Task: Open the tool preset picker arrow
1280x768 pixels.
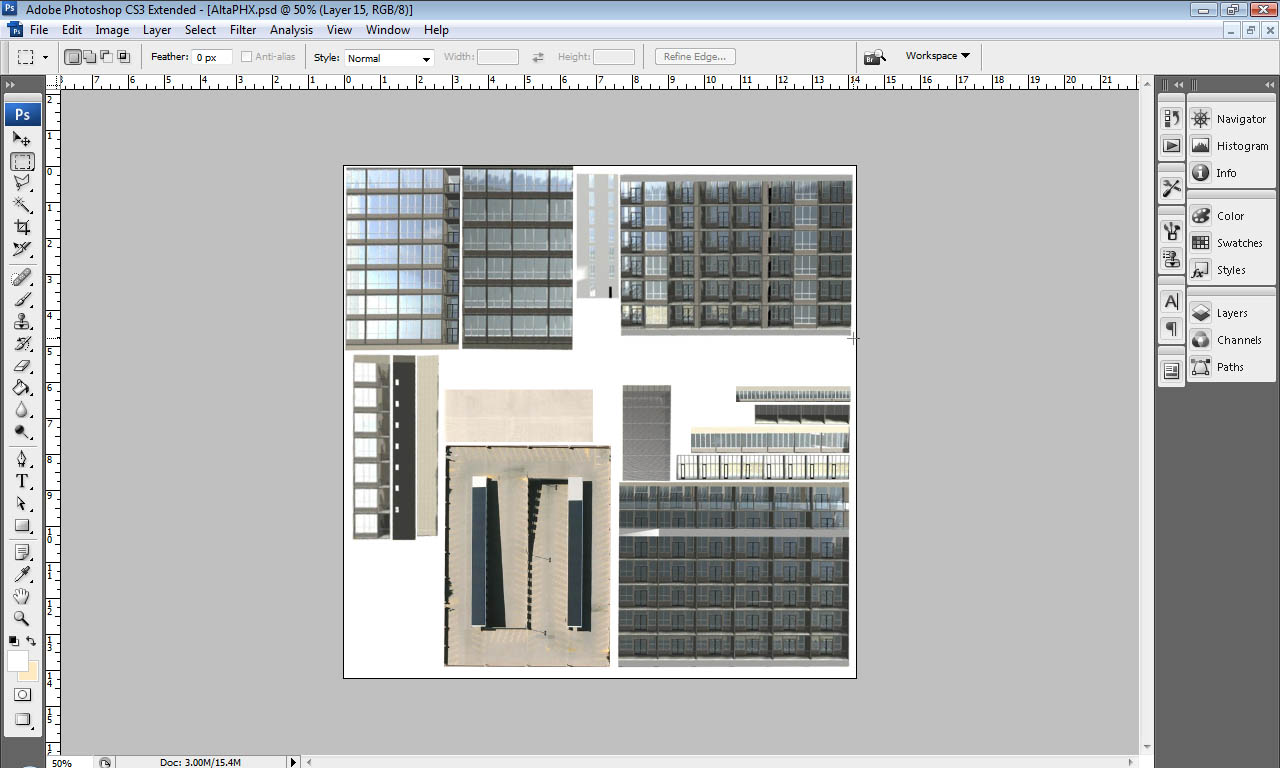Action: (x=45, y=57)
